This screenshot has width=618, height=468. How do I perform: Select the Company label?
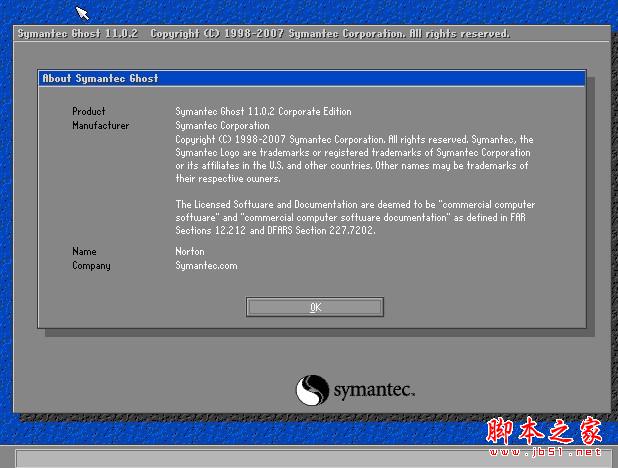[x=91, y=266]
